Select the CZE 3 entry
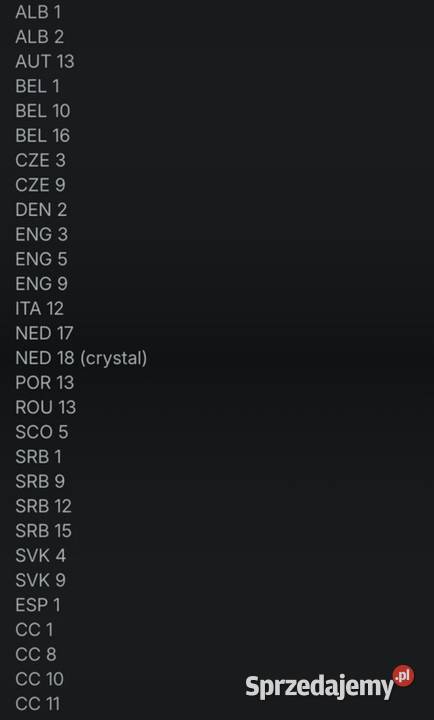 click(x=40, y=160)
